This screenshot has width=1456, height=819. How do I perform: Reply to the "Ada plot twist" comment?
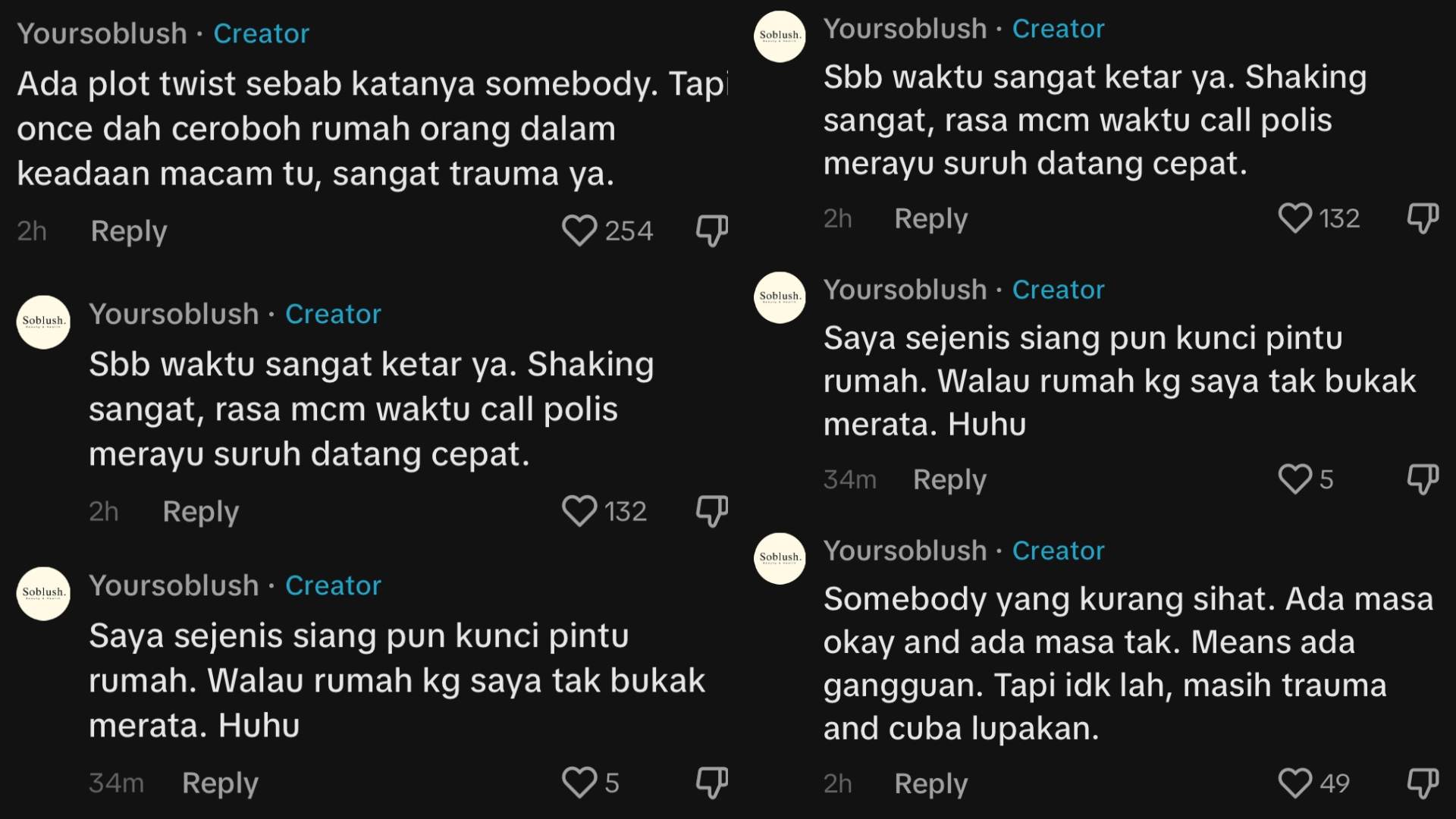pyautogui.click(x=129, y=231)
